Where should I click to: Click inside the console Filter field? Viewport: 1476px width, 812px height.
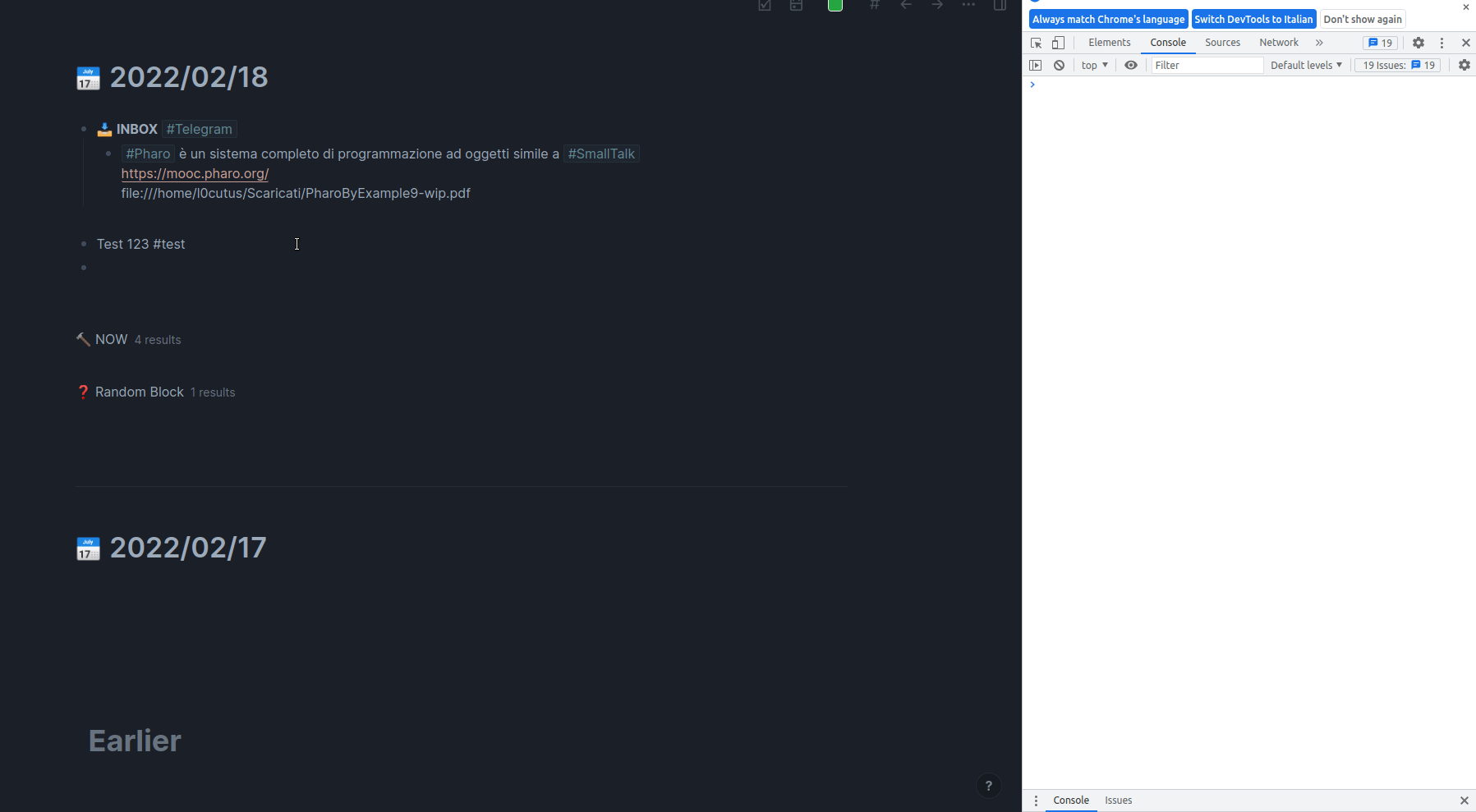click(x=1206, y=65)
